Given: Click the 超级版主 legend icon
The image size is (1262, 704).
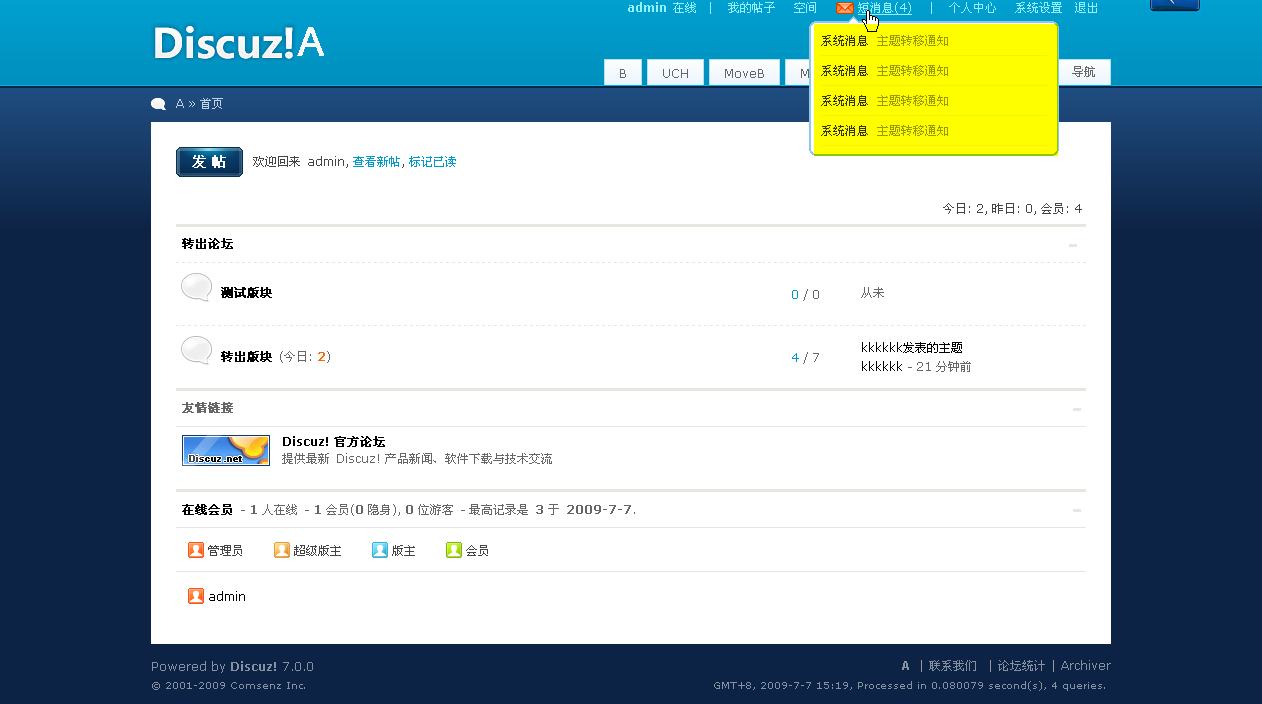Looking at the screenshot, I should pos(282,550).
